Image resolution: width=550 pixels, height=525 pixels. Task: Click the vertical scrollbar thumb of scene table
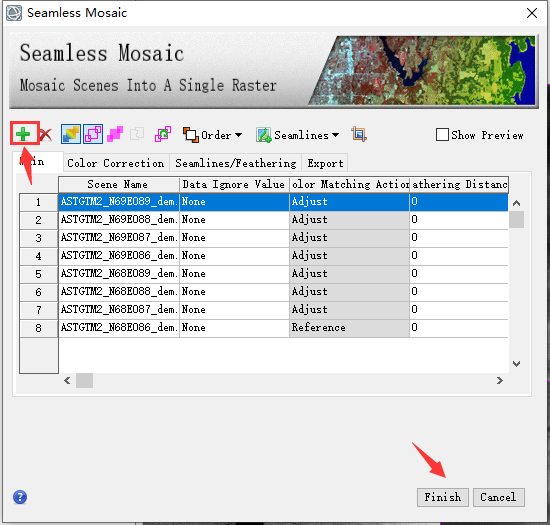pyautogui.click(x=516, y=220)
